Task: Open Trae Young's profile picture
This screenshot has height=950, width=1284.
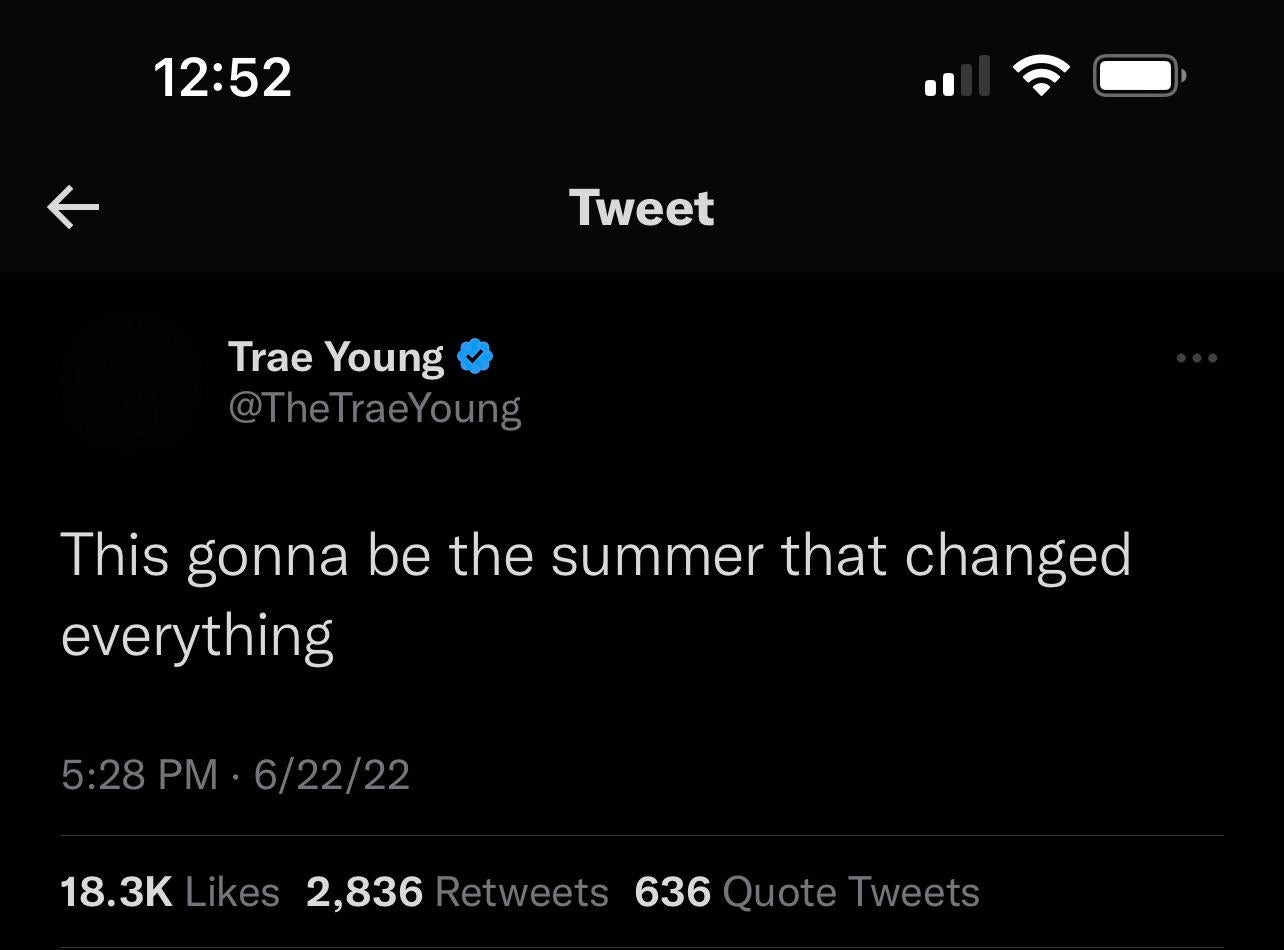Action: pos(131,382)
